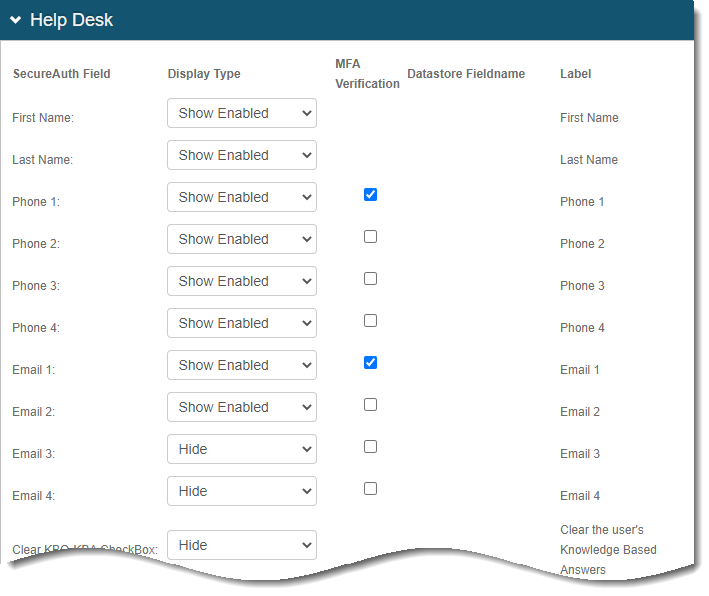Enable MFA Verification for Email 4

point(370,489)
